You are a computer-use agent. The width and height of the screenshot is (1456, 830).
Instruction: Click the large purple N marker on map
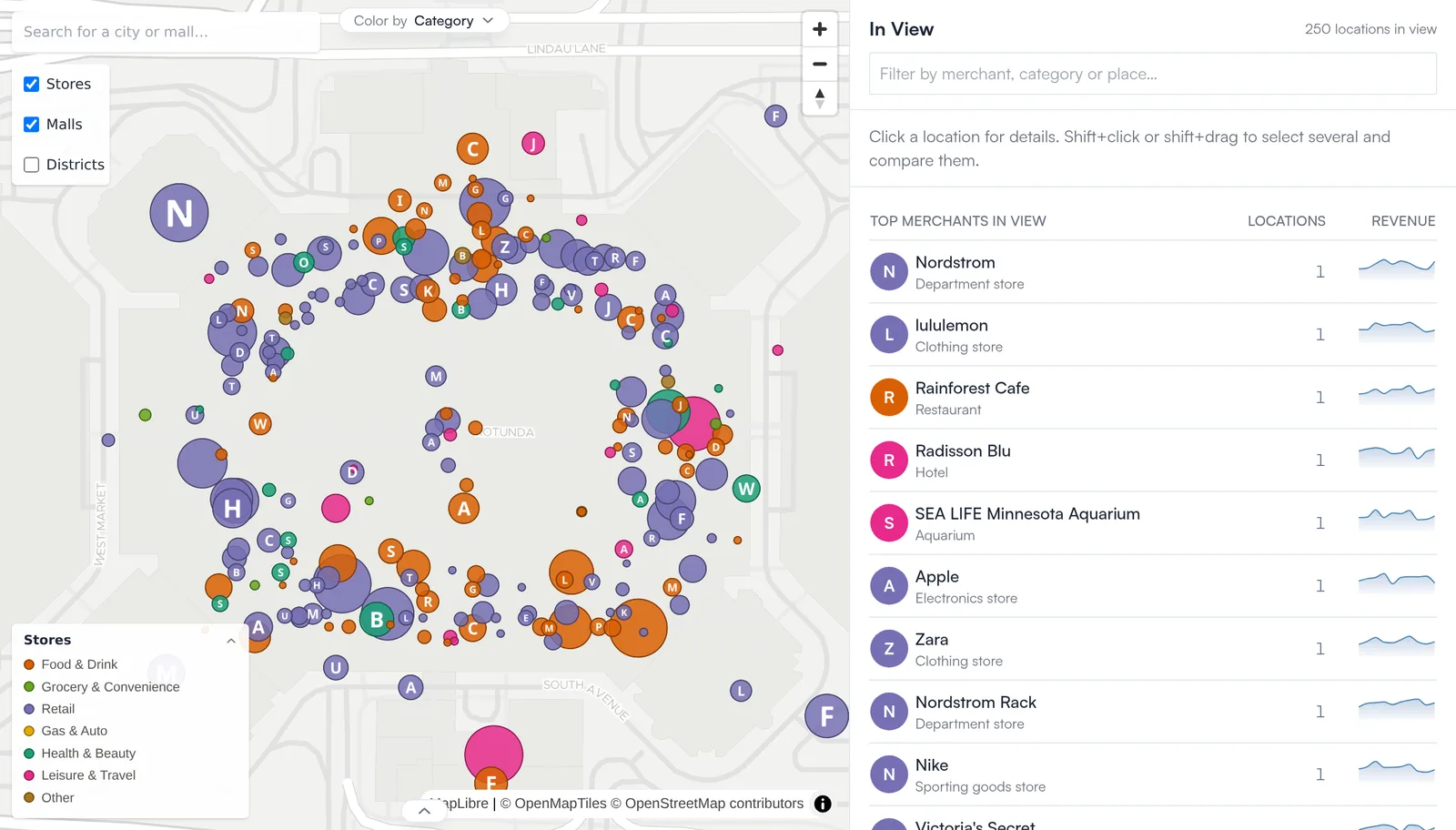pyautogui.click(x=179, y=213)
